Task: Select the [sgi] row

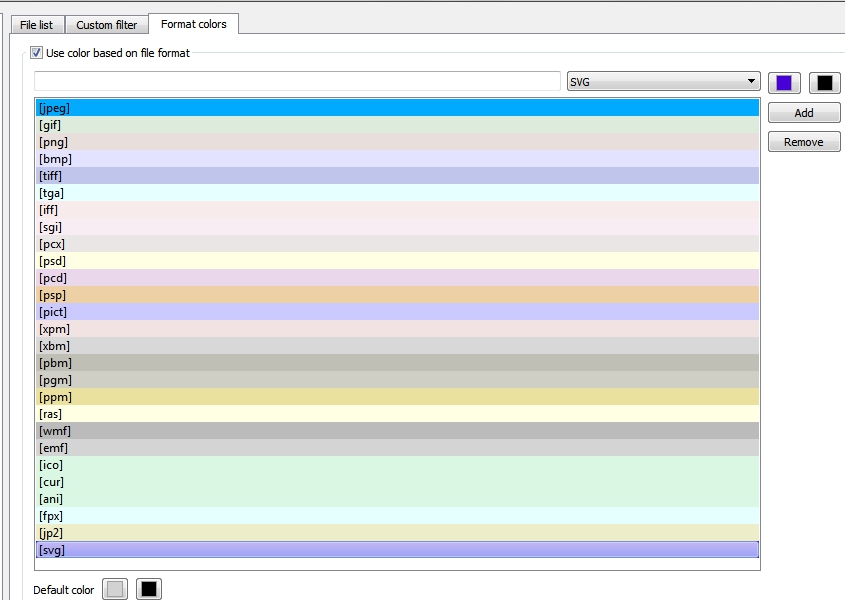Action: click(397, 227)
